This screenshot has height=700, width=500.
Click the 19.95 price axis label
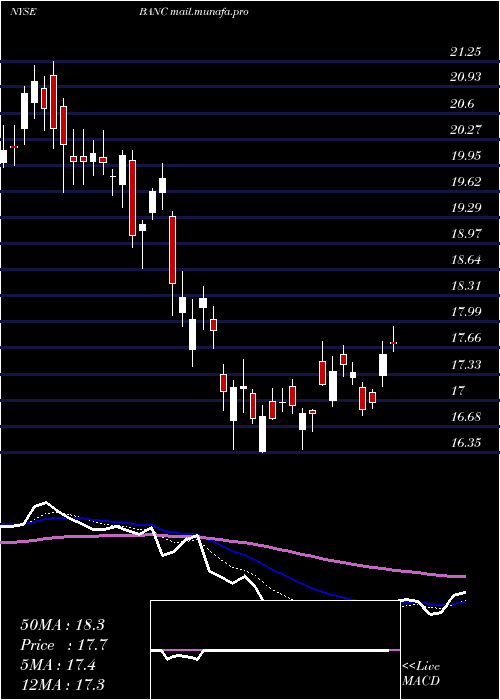point(466,156)
